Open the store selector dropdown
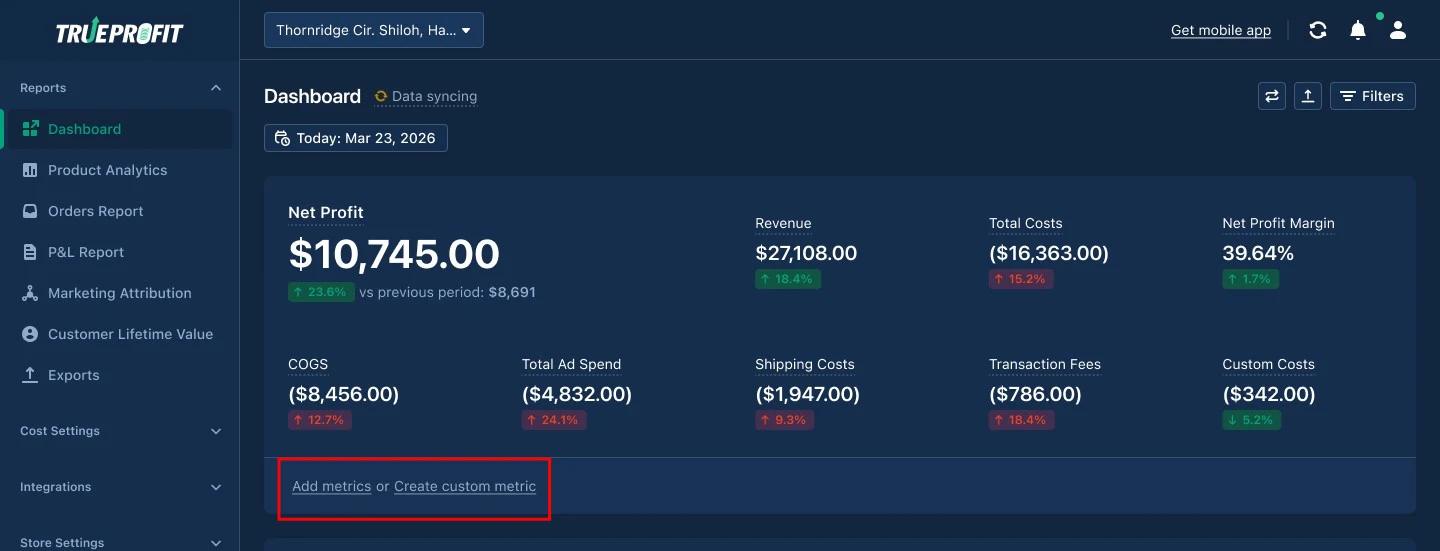The height and width of the screenshot is (551, 1440). [x=374, y=30]
